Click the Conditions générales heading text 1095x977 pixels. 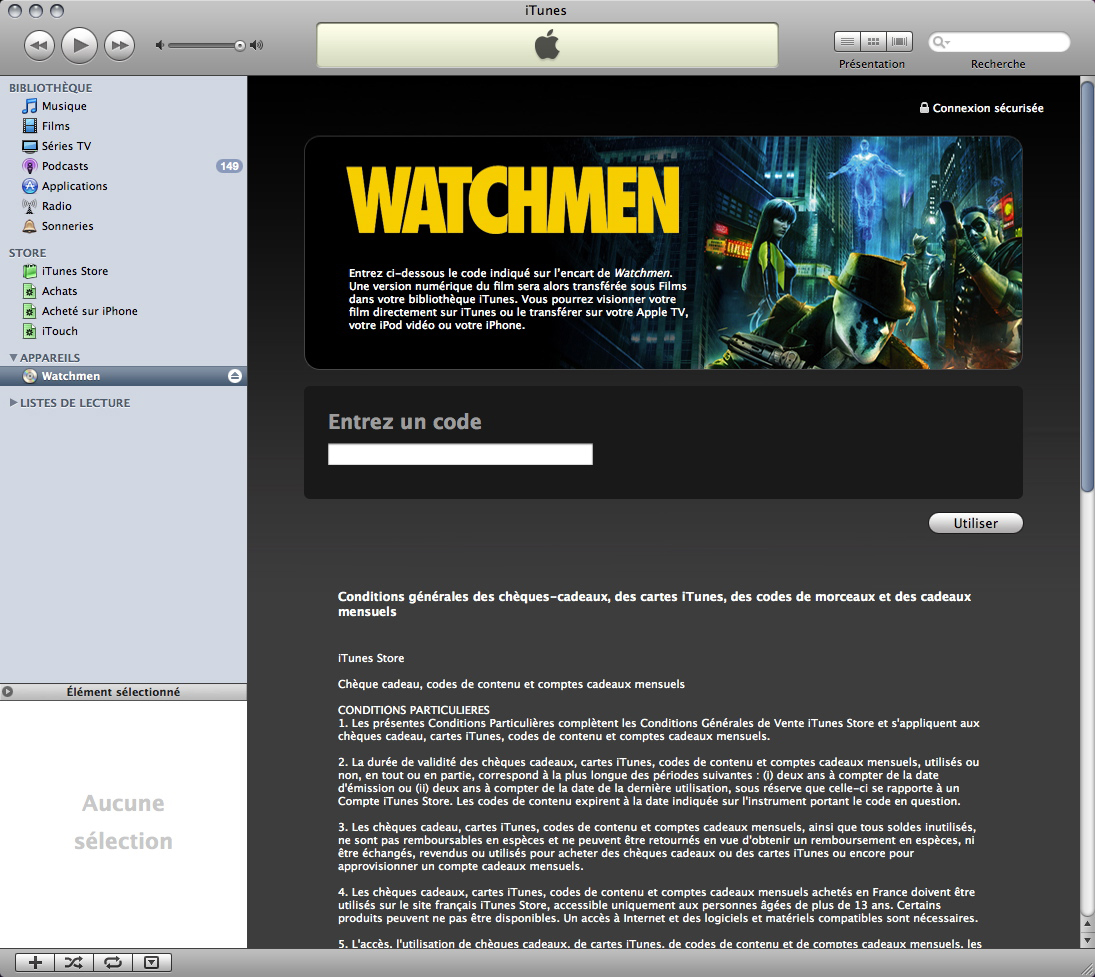pos(654,604)
